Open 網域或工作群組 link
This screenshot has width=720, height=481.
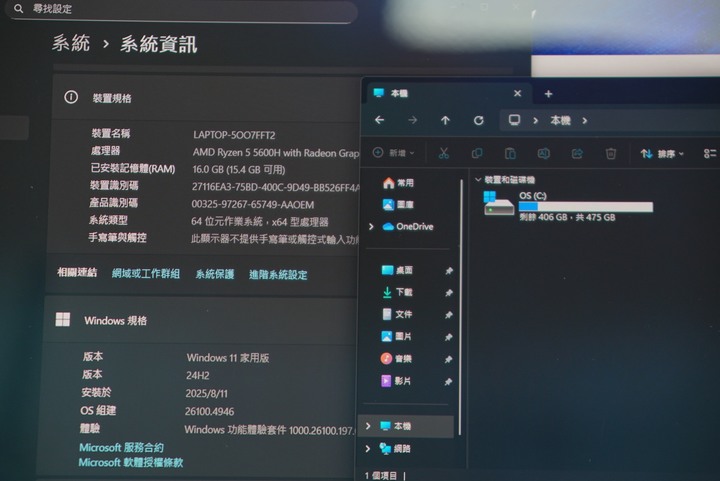(x=146, y=274)
